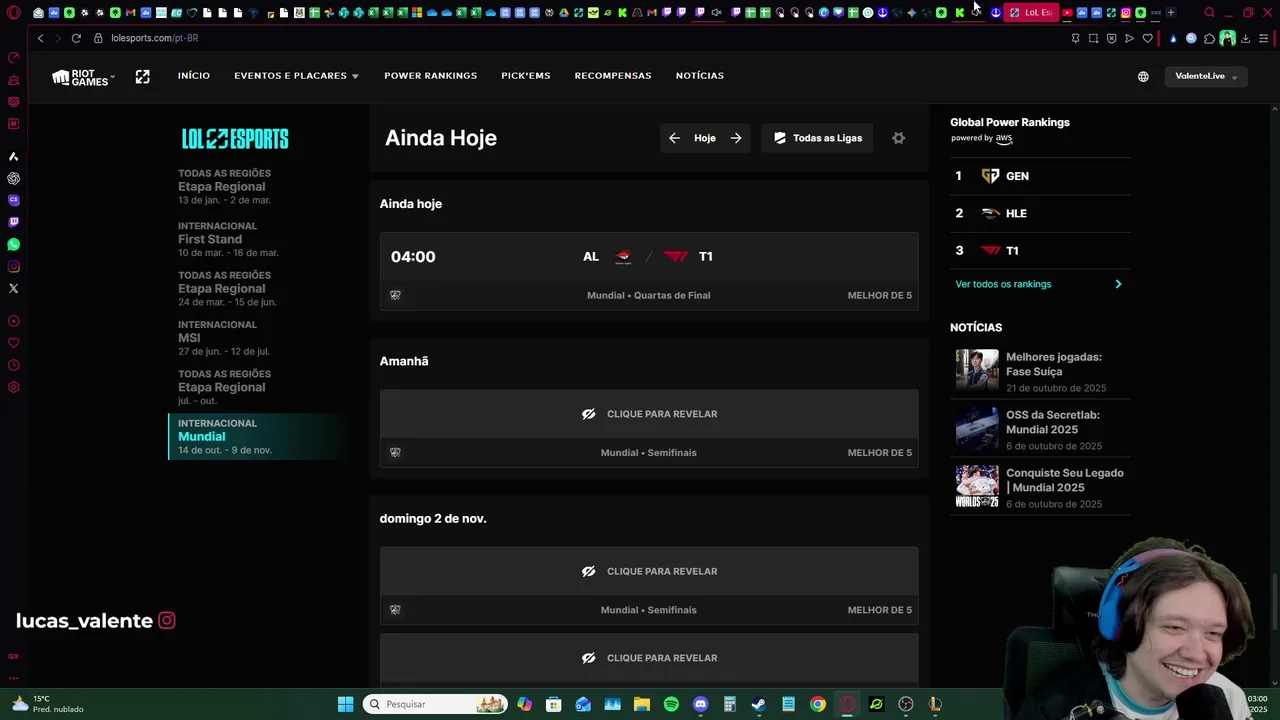
Task: Click the browser search tabs magnifier icon
Action: click(1209, 13)
